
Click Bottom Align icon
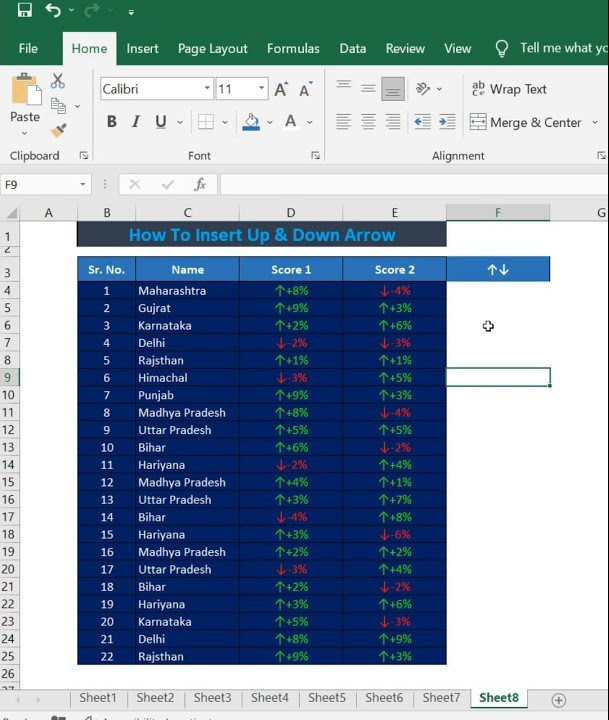coord(393,89)
